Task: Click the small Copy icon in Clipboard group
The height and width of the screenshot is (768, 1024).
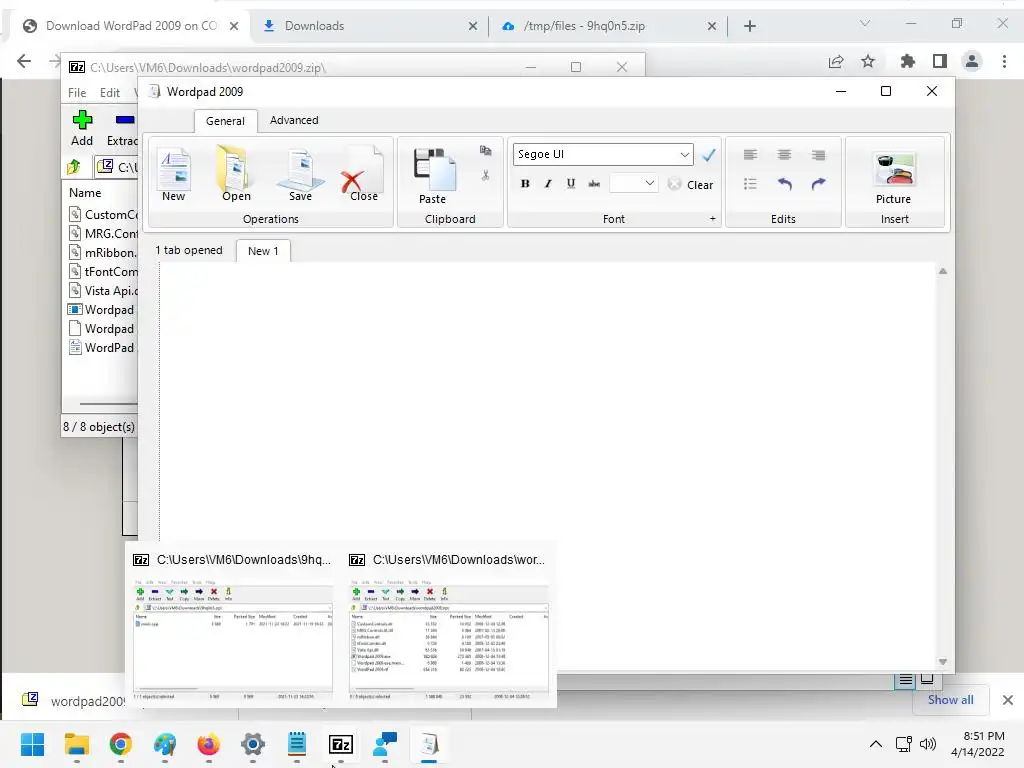Action: [485, 151]
